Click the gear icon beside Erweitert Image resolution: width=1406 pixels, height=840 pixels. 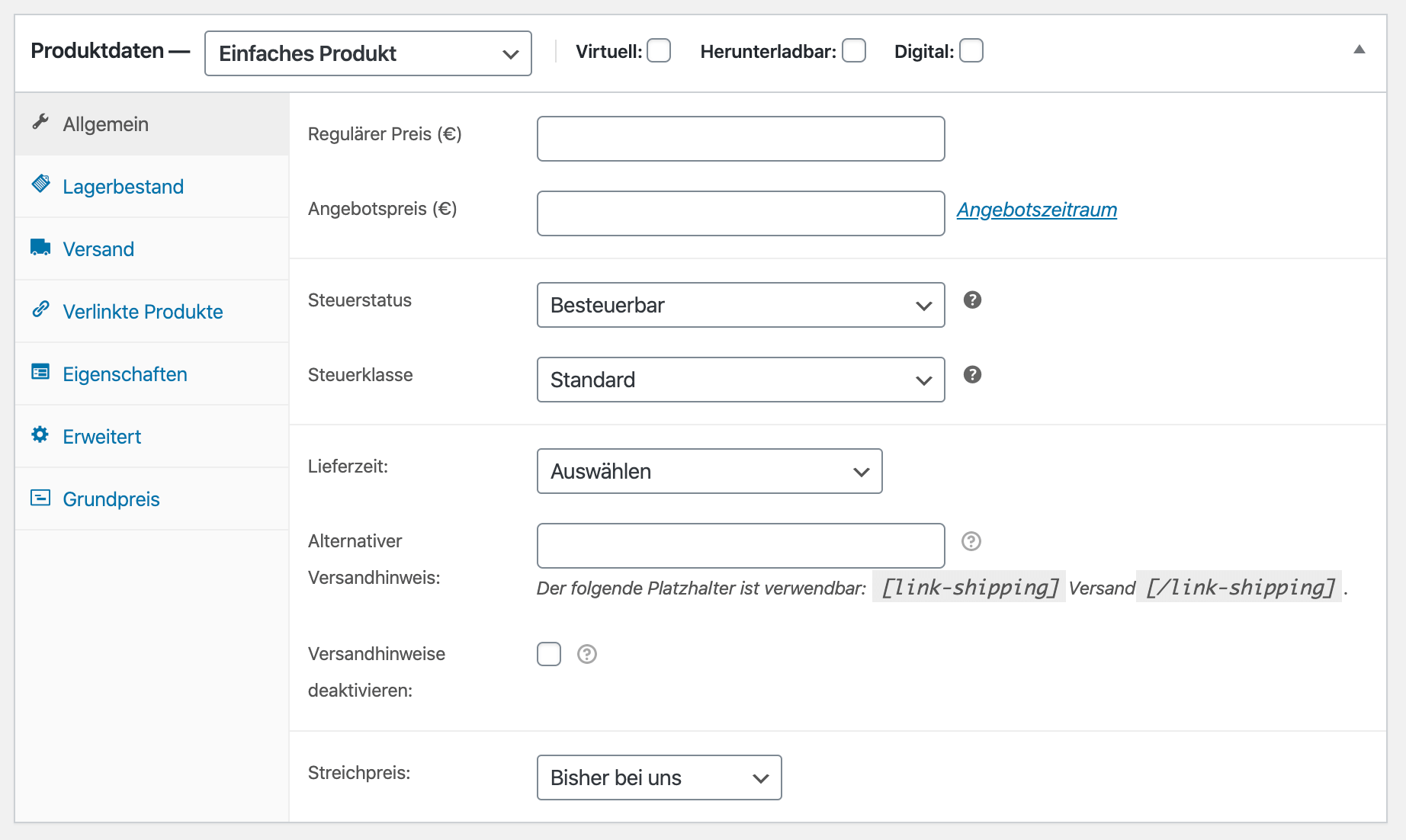pyautogui.click(x=40, y=434)
